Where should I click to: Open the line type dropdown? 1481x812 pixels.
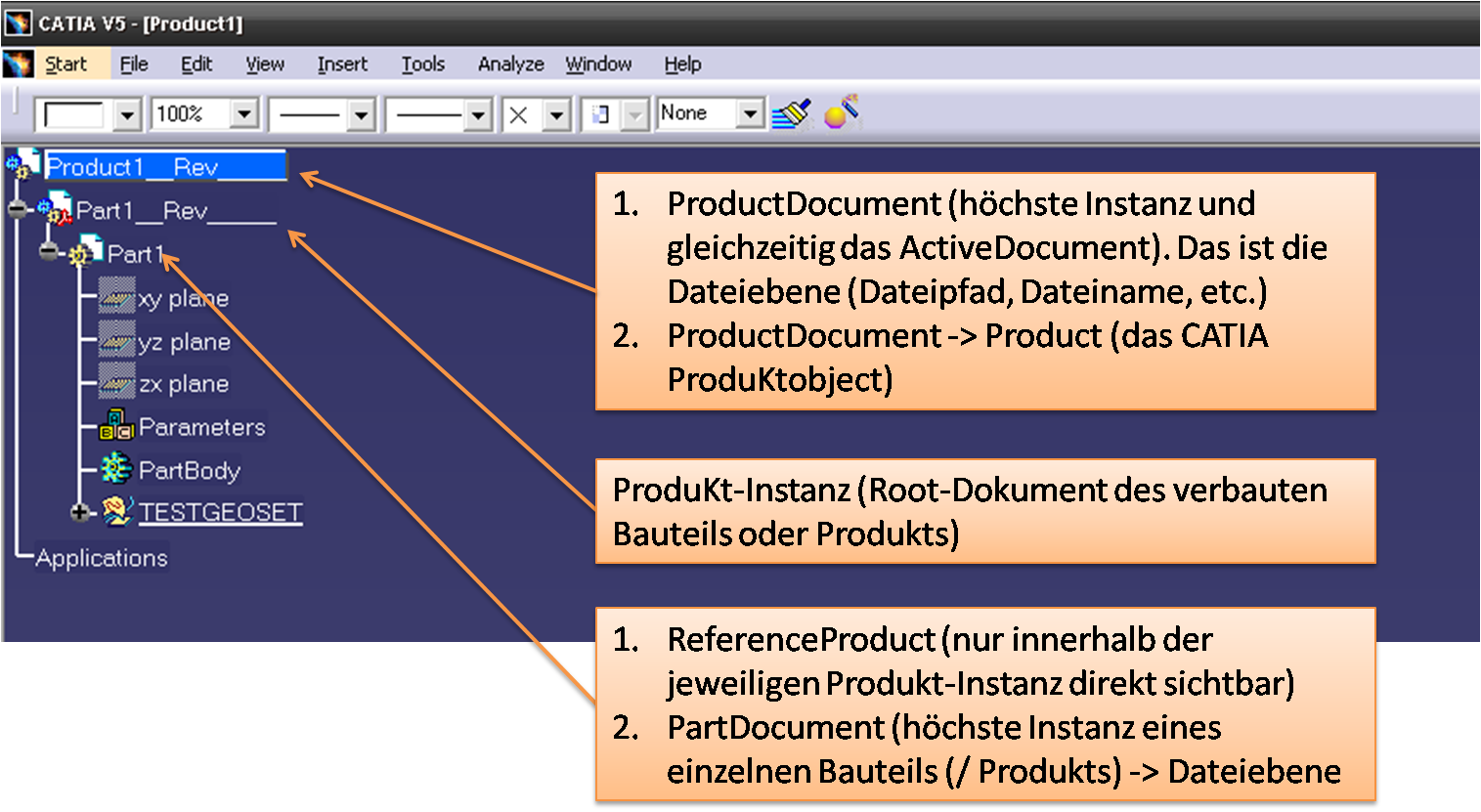coord(478,115)
